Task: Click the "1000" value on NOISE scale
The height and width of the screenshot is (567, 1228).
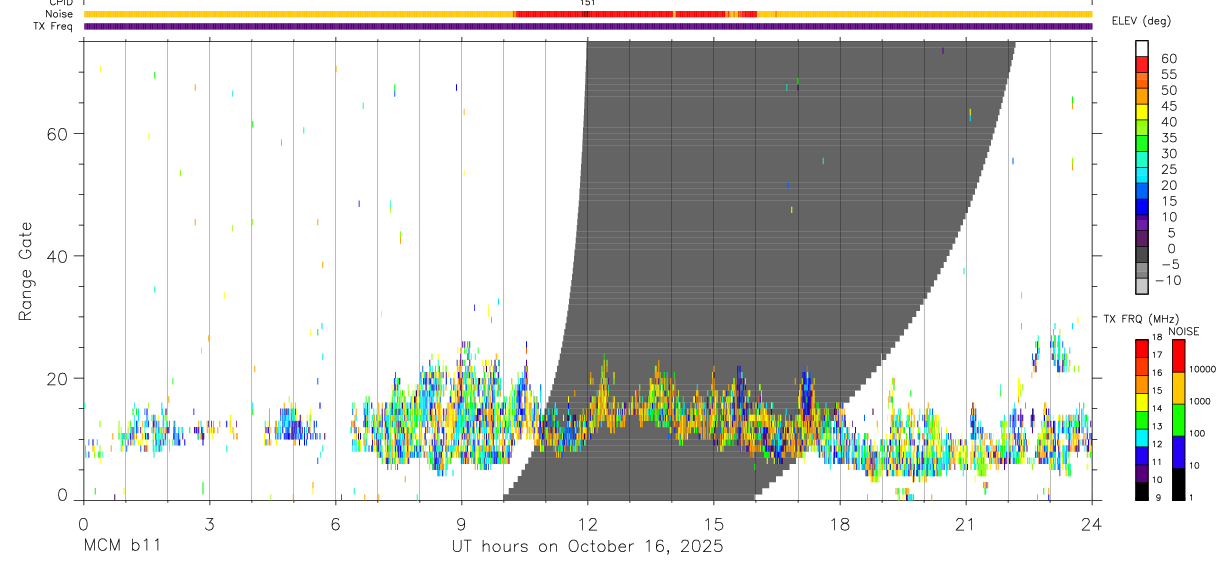Action: 1198,401
